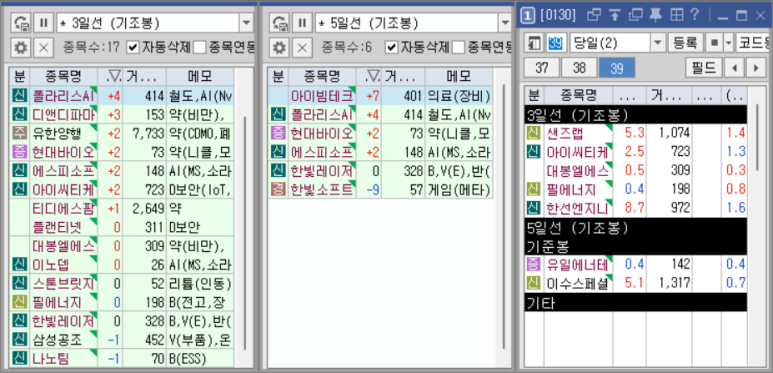The image size is (773, 373).
Task: Click the refresh icon in the 3일선 panel
Action: pyautogui.click(x=21, y=23)
